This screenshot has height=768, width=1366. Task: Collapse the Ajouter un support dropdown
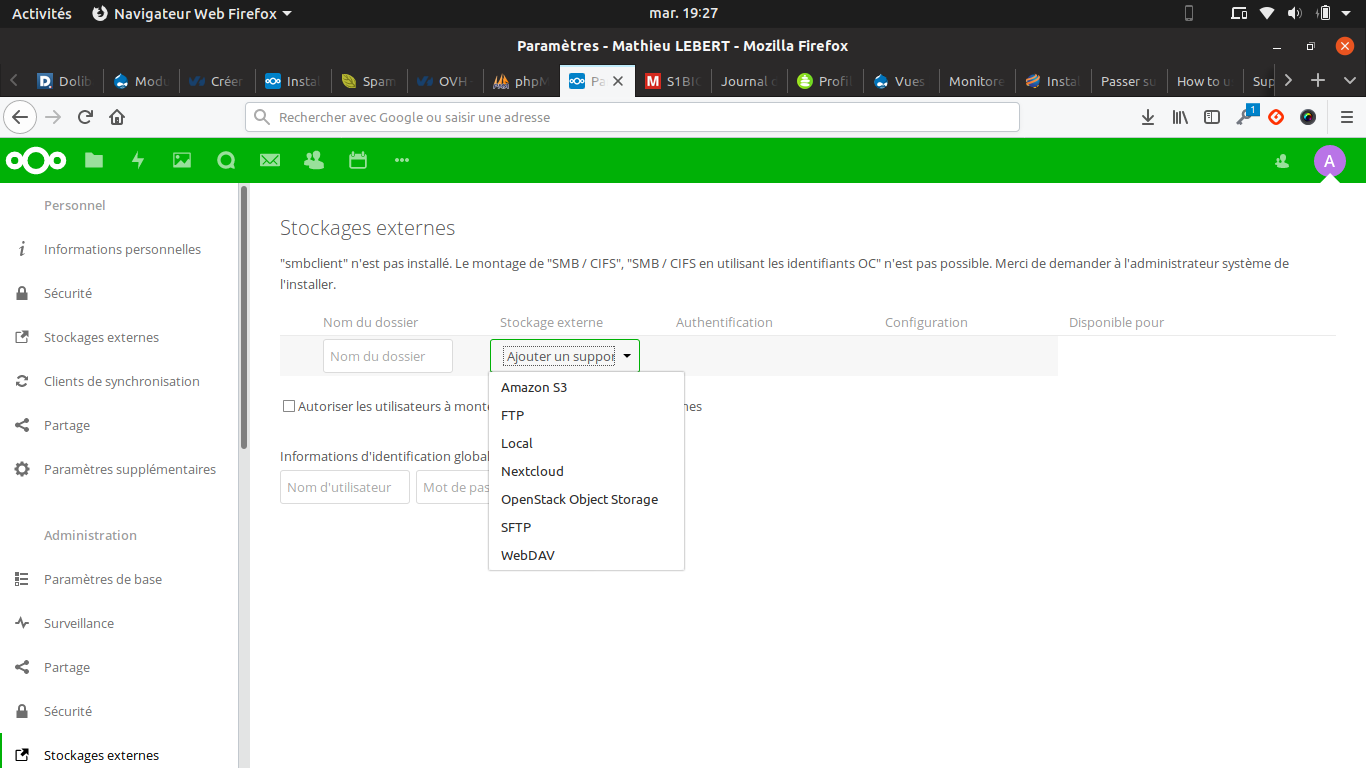565,356
